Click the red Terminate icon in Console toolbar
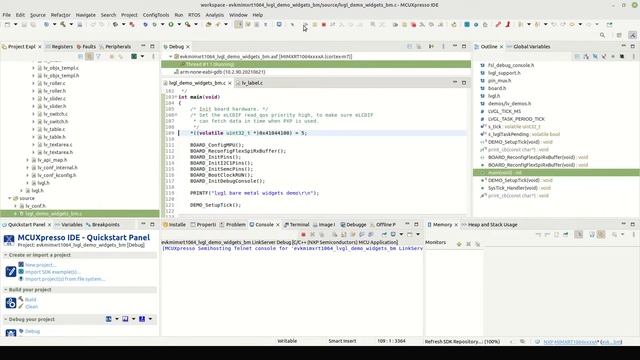This screenshot has height=360, width=640. [x=303, y=234]
